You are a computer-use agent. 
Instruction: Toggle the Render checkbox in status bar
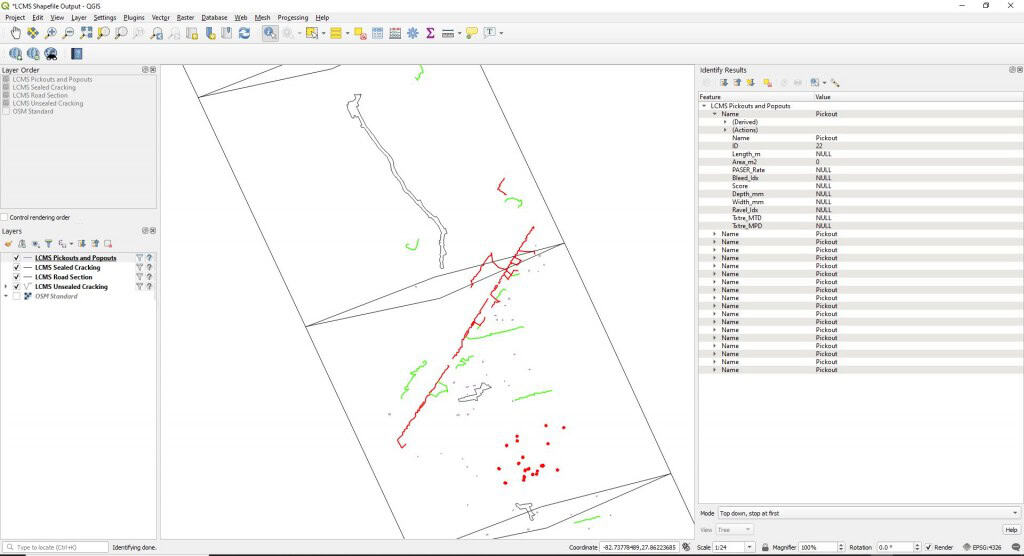point(928,548)
